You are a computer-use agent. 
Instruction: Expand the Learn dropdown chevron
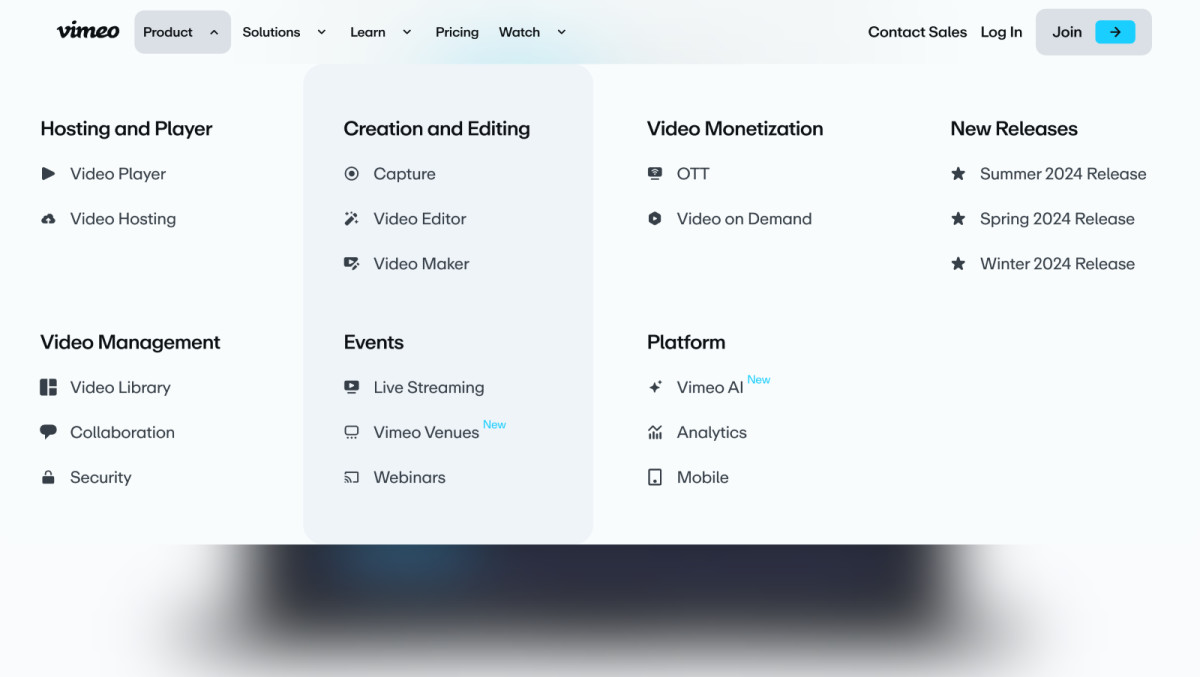(407, 32)
